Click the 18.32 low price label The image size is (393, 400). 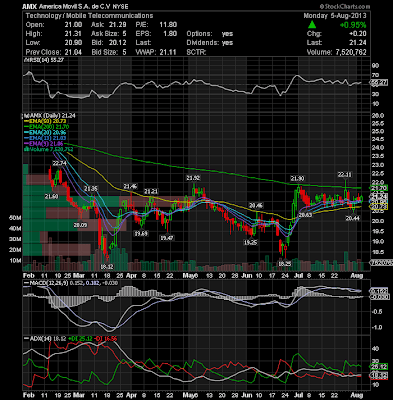coord(106,267)
